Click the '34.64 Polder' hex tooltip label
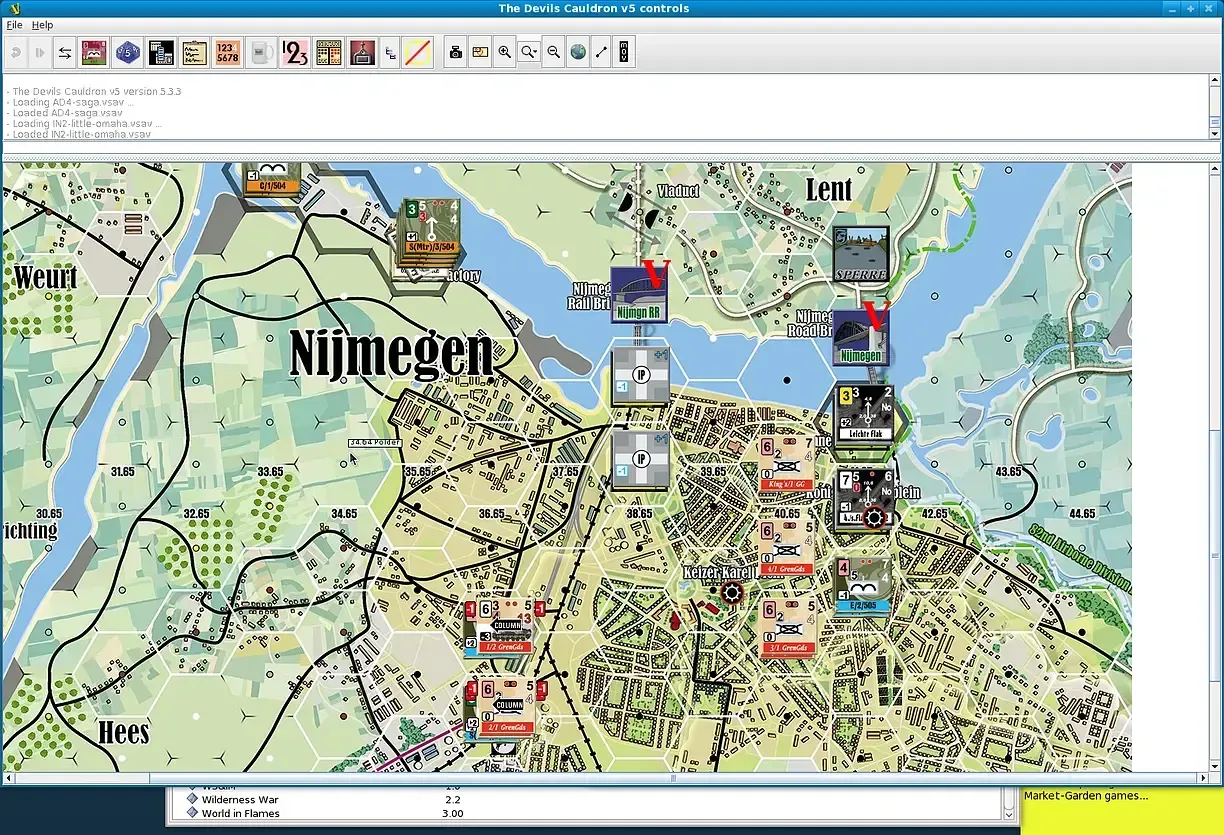 (x=375, y=442)
